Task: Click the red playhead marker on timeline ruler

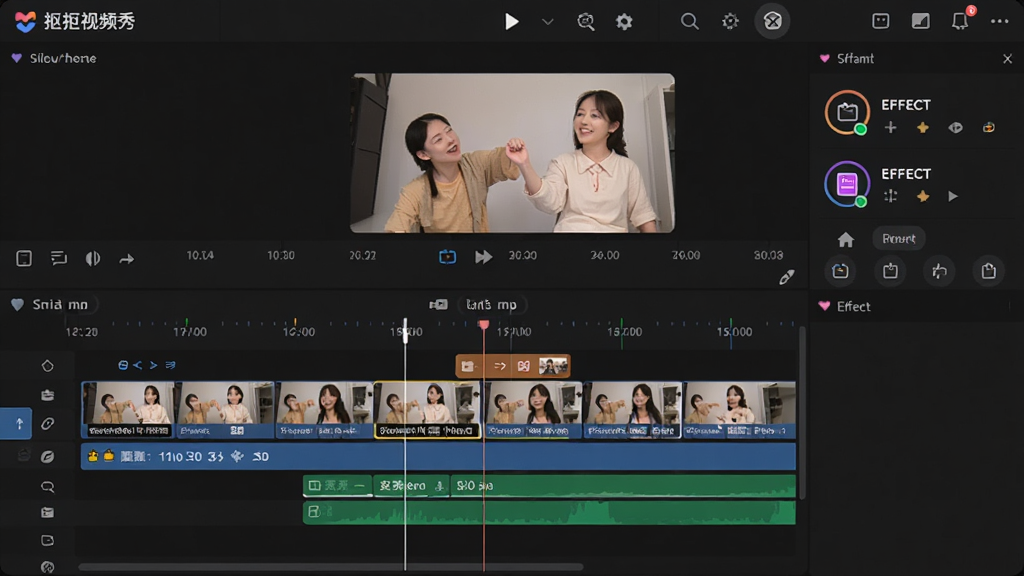Action: coord(483,325)
